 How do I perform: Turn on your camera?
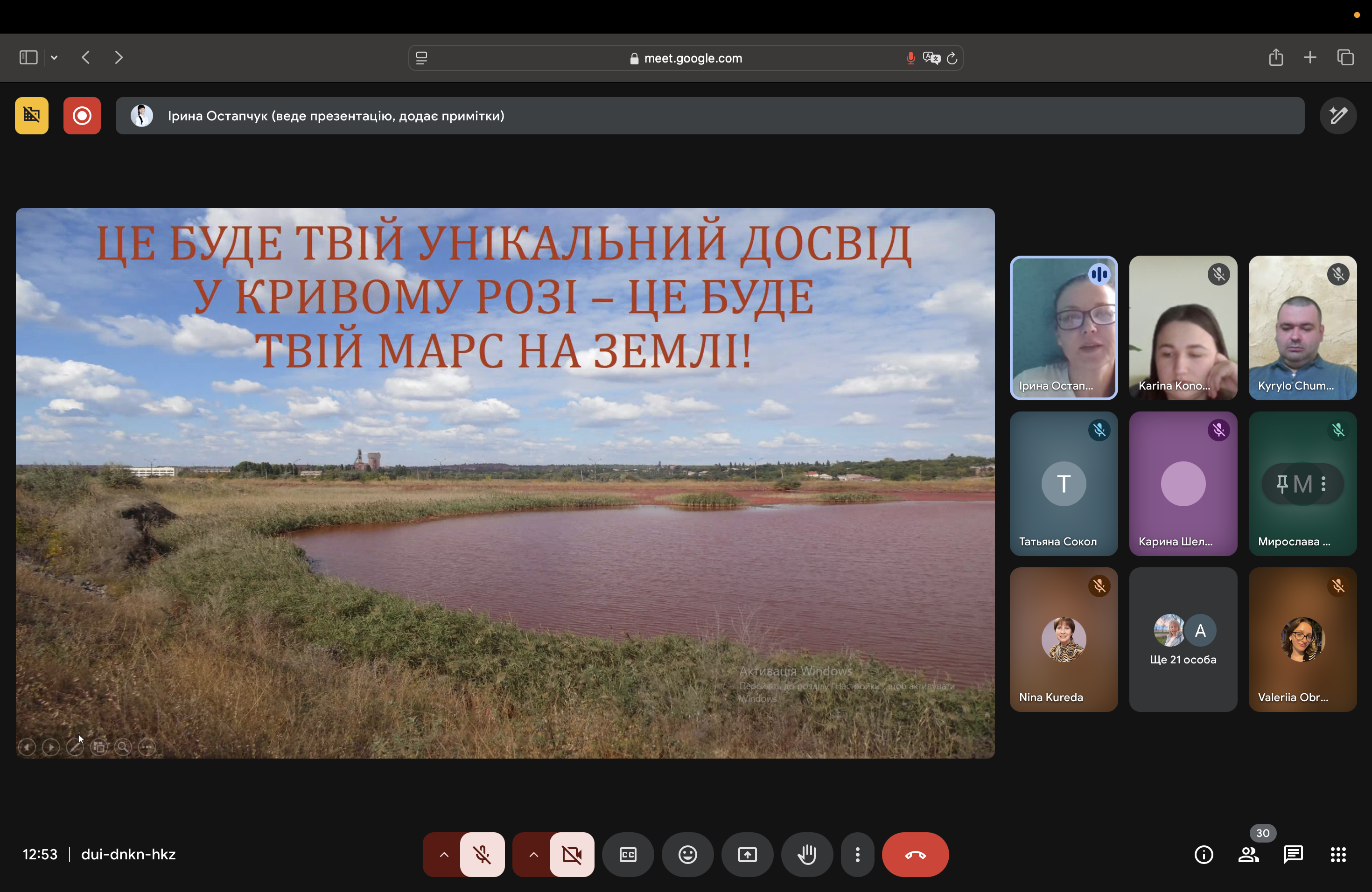click(571, 855)
